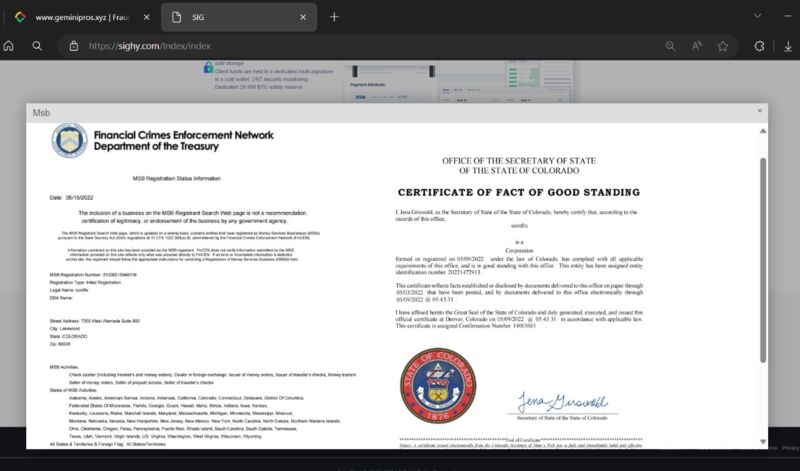This screenshot has width=800, height=471.
Task: Switch to the SIG browser tab
Action: click(x=239, y=17)
